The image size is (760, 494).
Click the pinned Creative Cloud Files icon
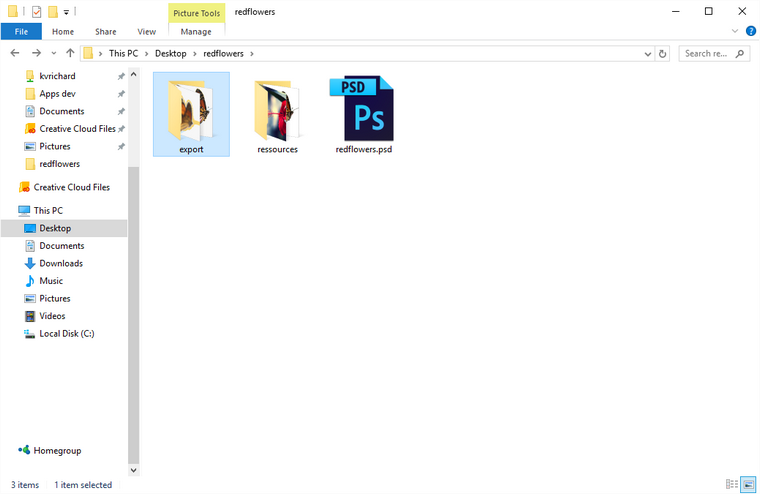coord(30,128)
